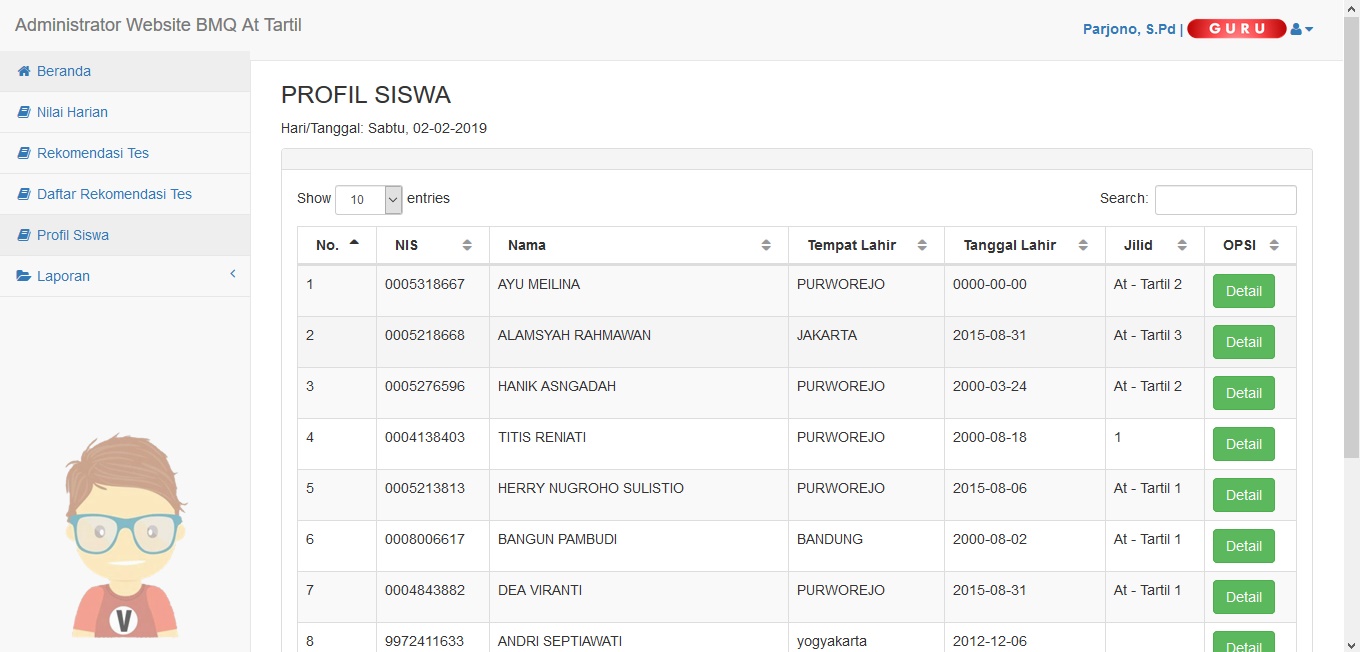Click the Nama column header text
Image resolution: width=1360 pixels, height=652 pixels.
[x=527, y=245]
